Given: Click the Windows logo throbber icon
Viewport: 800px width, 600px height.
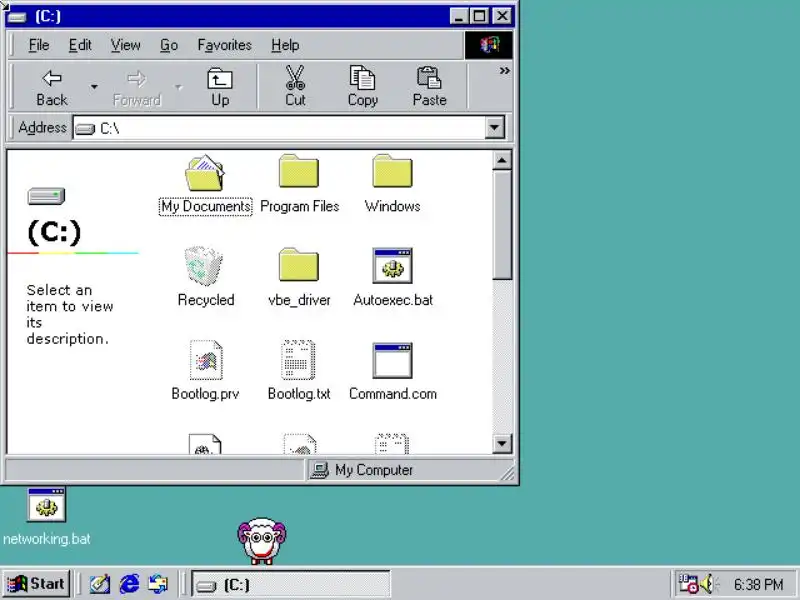Looking at the screenshot, I should coord(489,45).
